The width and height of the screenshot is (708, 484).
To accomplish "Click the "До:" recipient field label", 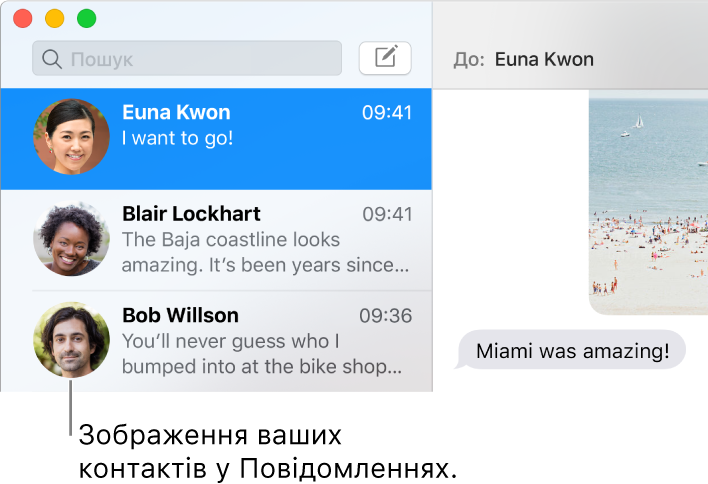I will 468,59.
